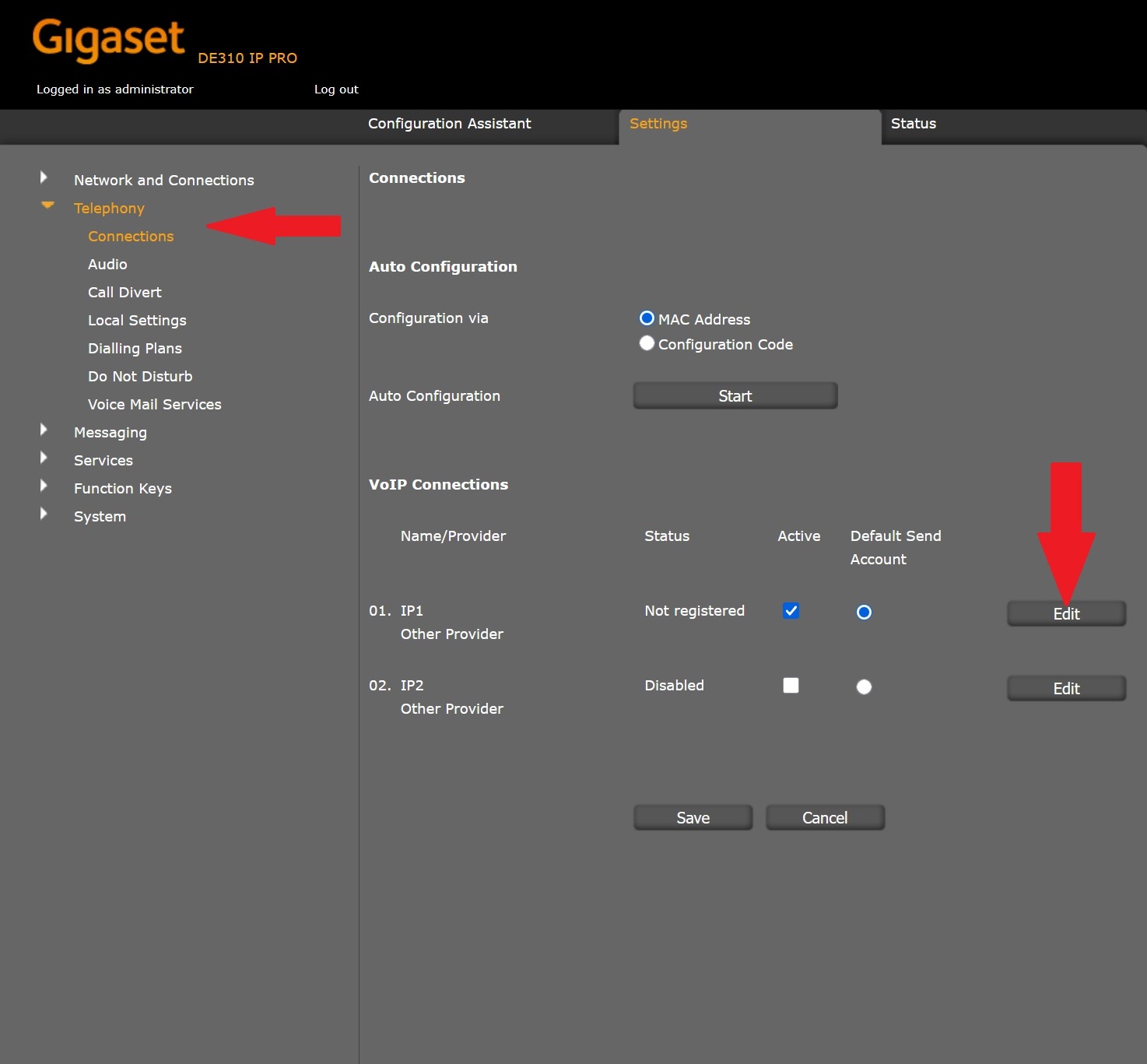
Task: Start the Auto Configuration
Action: pyautogui.click(x=735, y=396)
